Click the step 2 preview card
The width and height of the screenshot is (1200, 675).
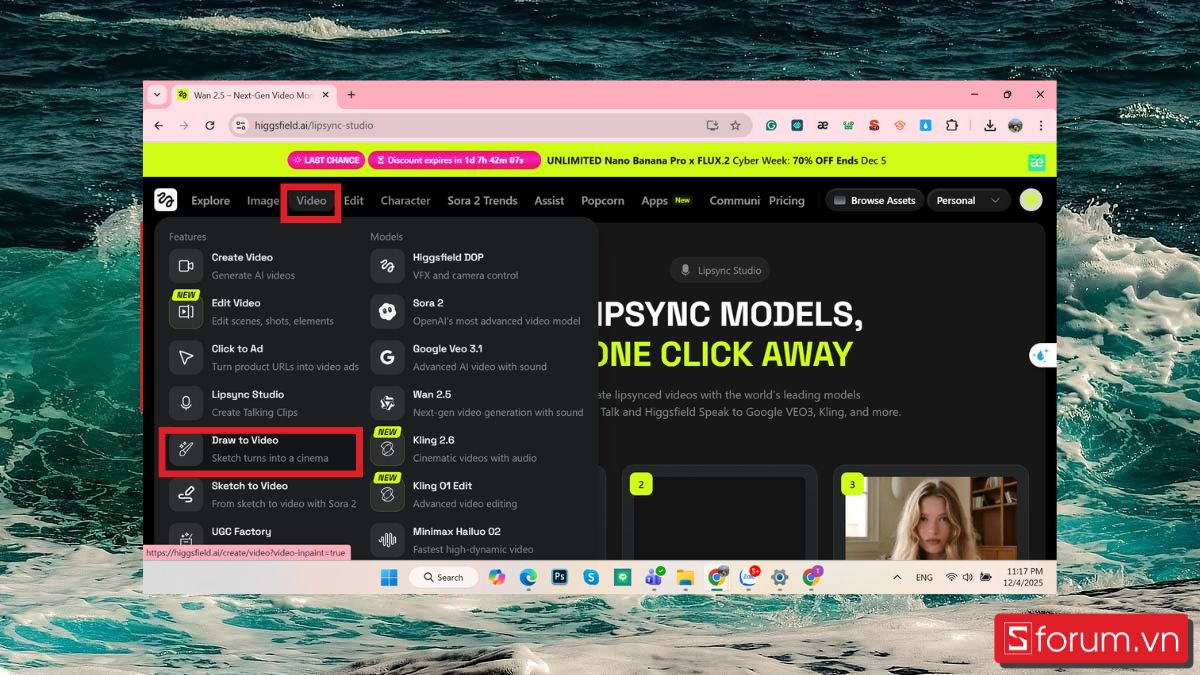719,514
